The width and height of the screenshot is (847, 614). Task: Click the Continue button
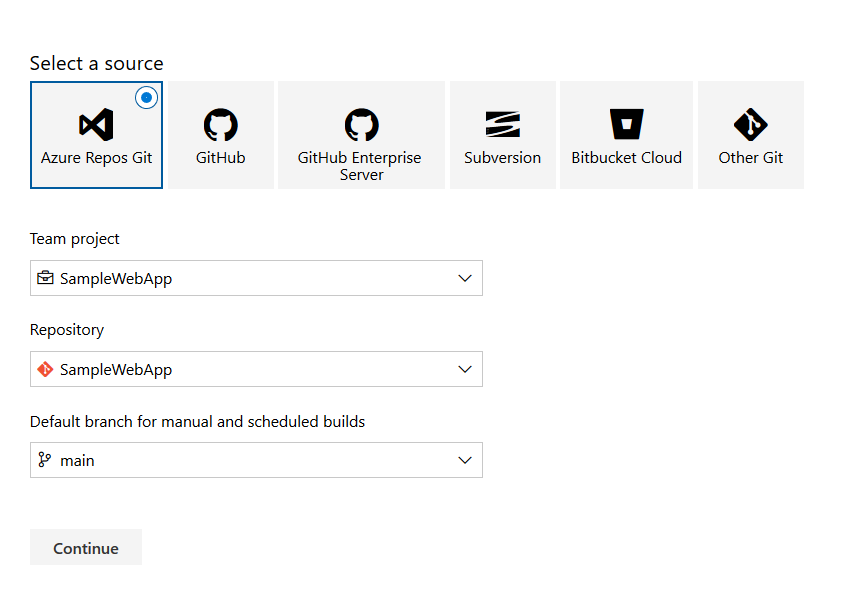click(86, 548)
